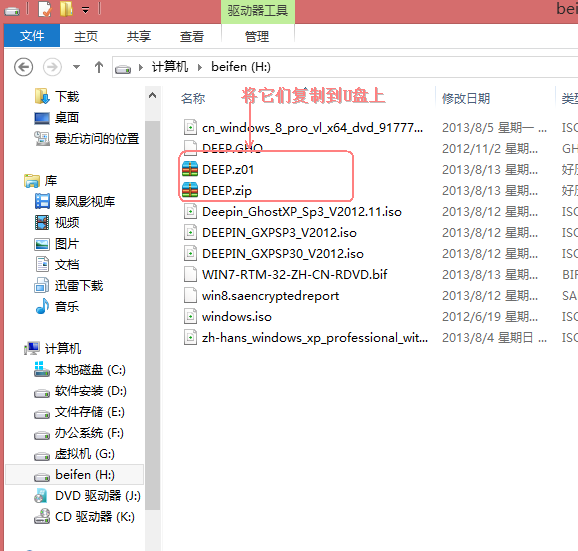The width and height of the screenshot is (578, 551).
Task: Open recent locations dropdown arrow
Action: pyautogui.click(x=76, y=67)
